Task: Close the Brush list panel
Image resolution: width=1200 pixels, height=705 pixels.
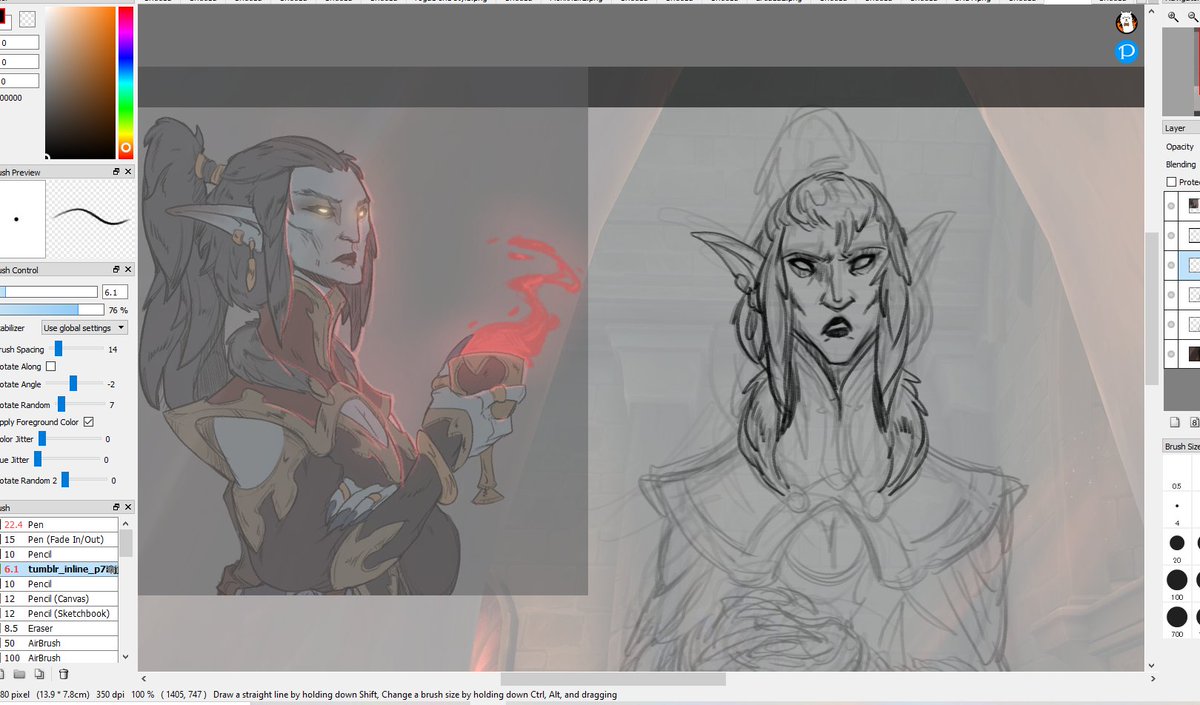Action: point(128,508)
